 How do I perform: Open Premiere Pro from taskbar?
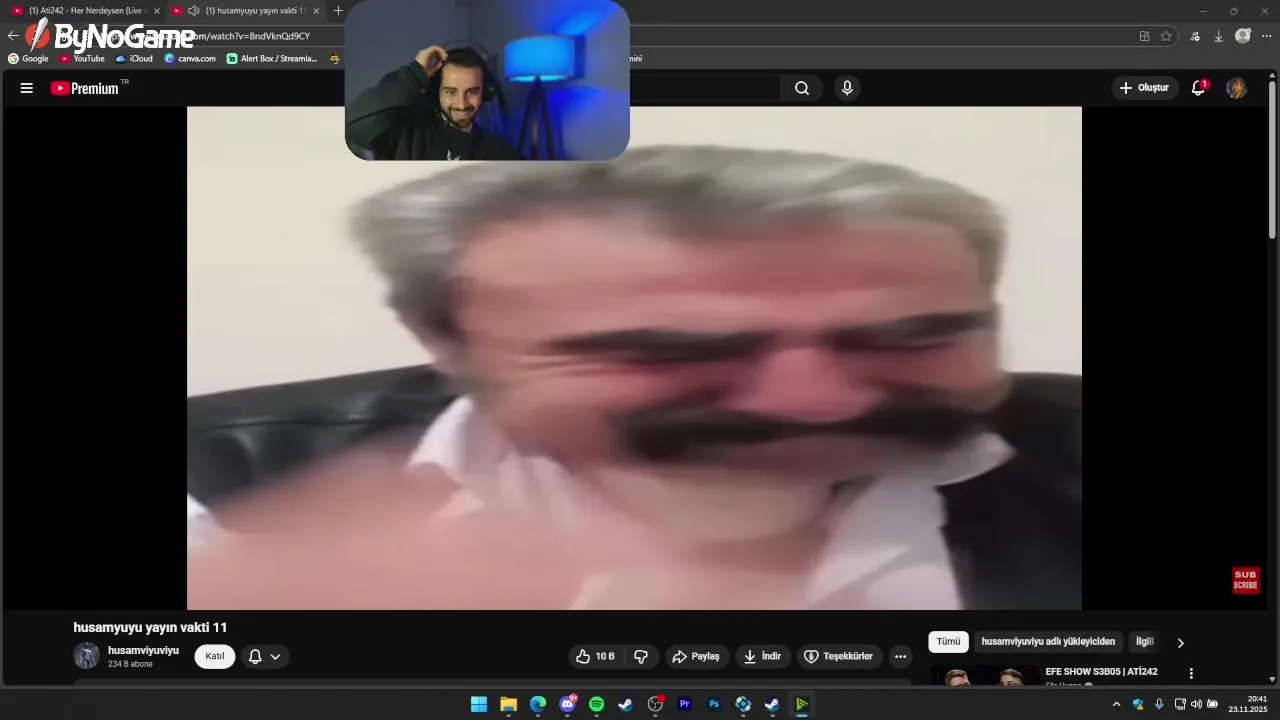click(684, 704)
